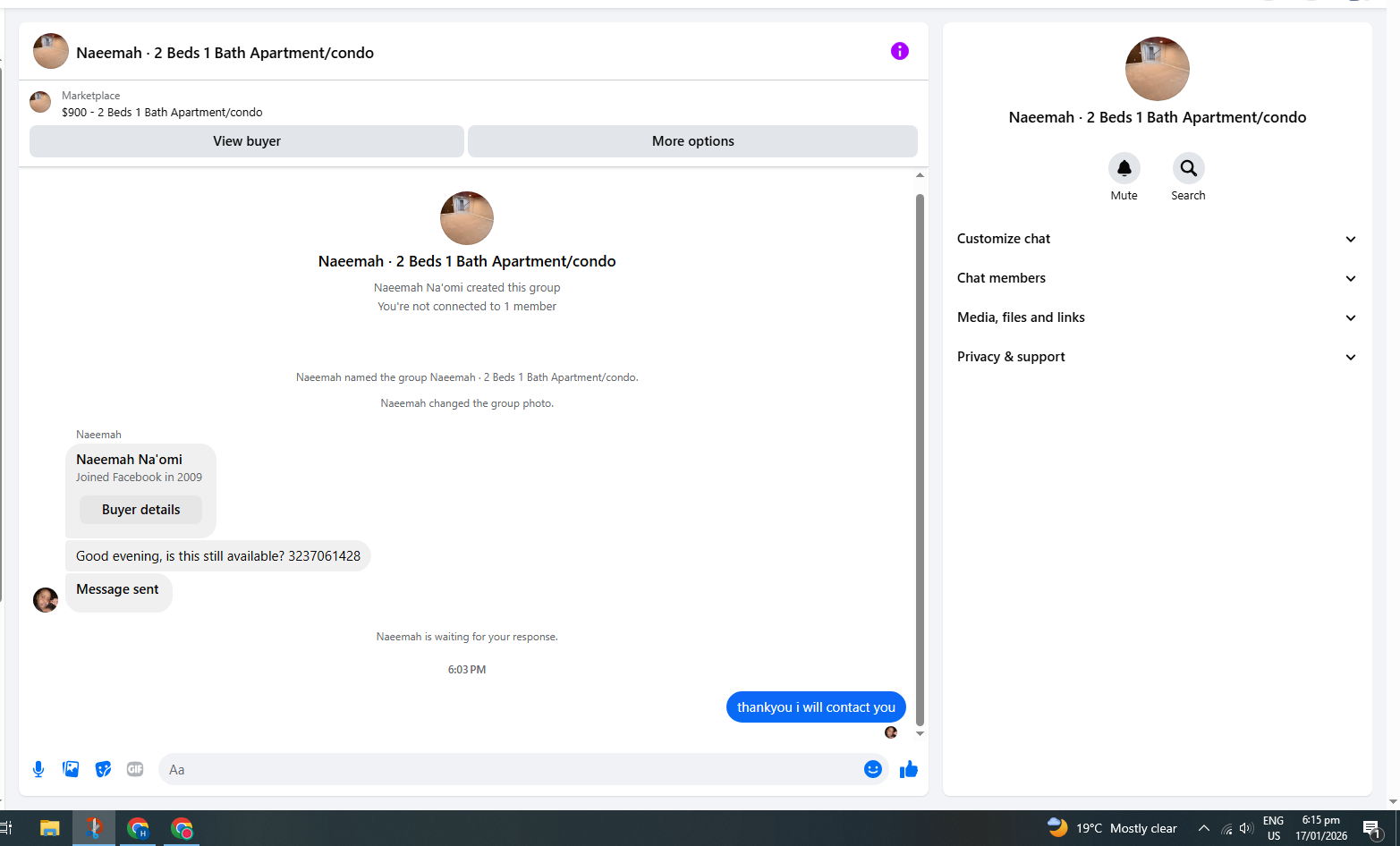The height and width of the screenshot is (846, 1400).
Task: Click the sent message 'thankyou i will contact you'
Action: click(816, 707)
